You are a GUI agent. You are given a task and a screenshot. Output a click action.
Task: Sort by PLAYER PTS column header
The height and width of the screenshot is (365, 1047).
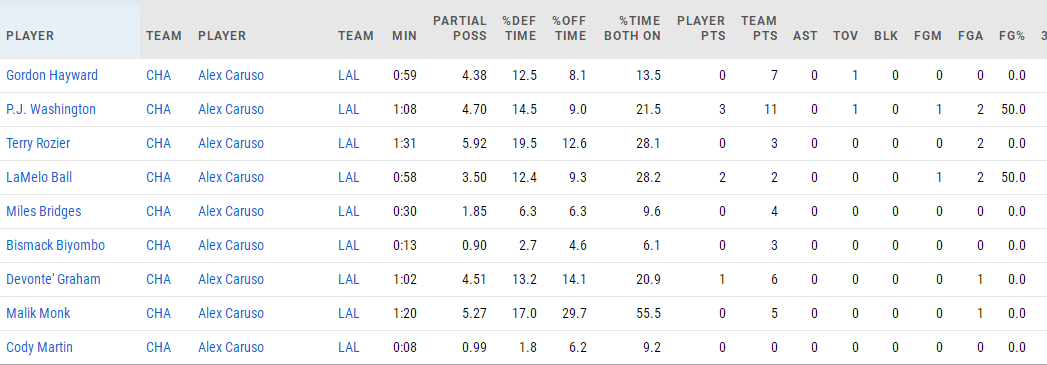701,29
